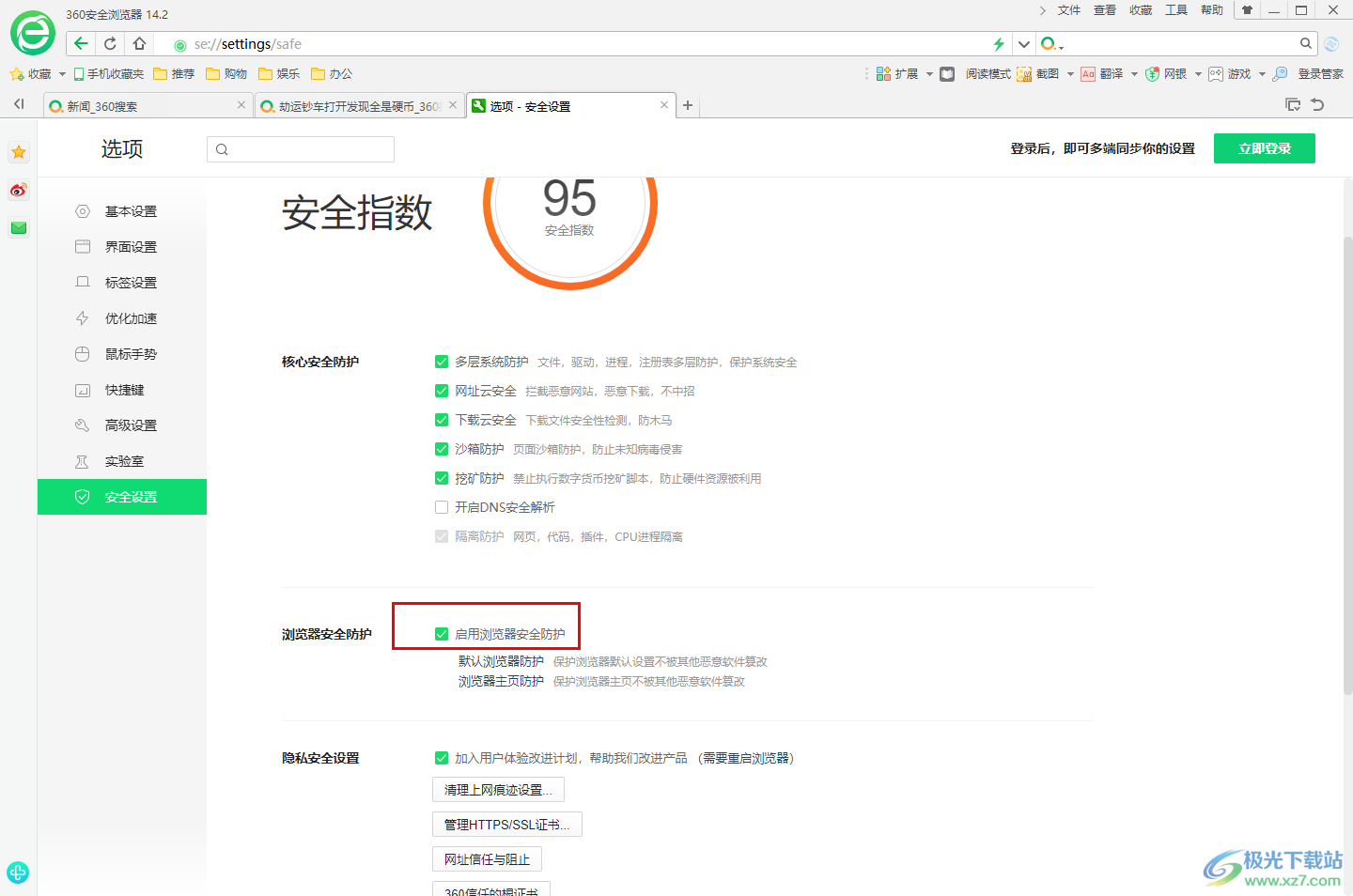Open 登录管家 login manager
This screenshot has height=896, width=1353.
pyautogui.click(x=1309, y=74)
